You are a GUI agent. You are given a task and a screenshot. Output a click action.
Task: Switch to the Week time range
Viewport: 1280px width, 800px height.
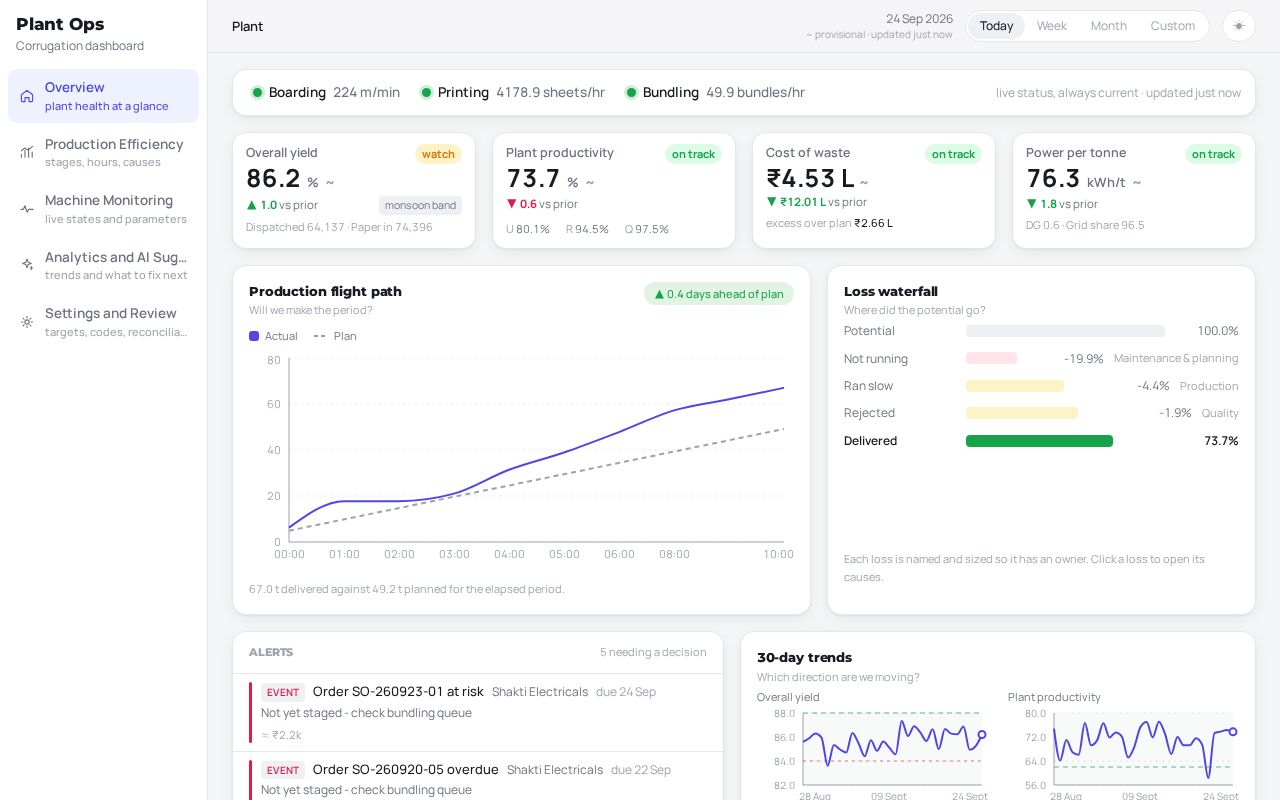point(1052,26)
